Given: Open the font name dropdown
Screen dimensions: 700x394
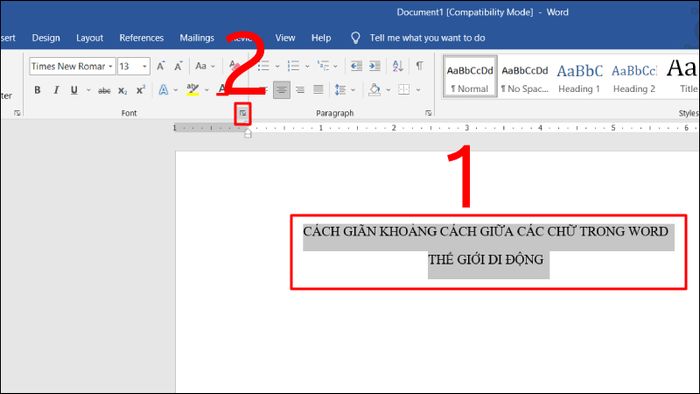Looking at the screenshot, I should [x=110, y=66].
